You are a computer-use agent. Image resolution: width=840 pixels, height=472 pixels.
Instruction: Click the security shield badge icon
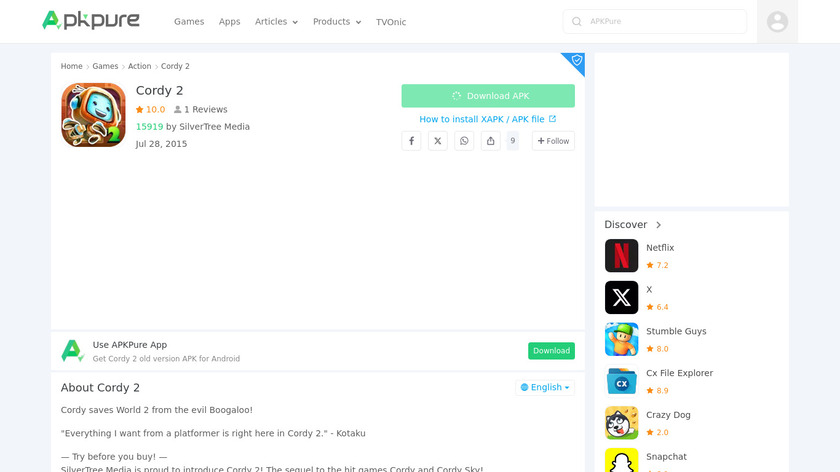(x=576, y=60)
